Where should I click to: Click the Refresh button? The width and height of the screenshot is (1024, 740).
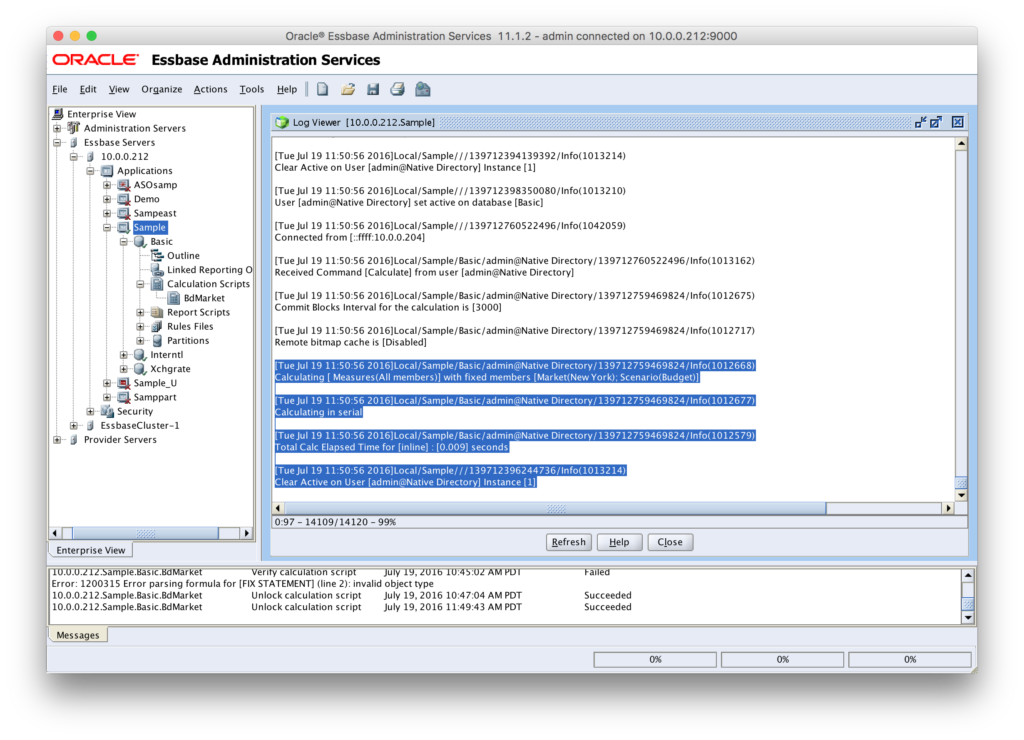(x=568, y=542)
